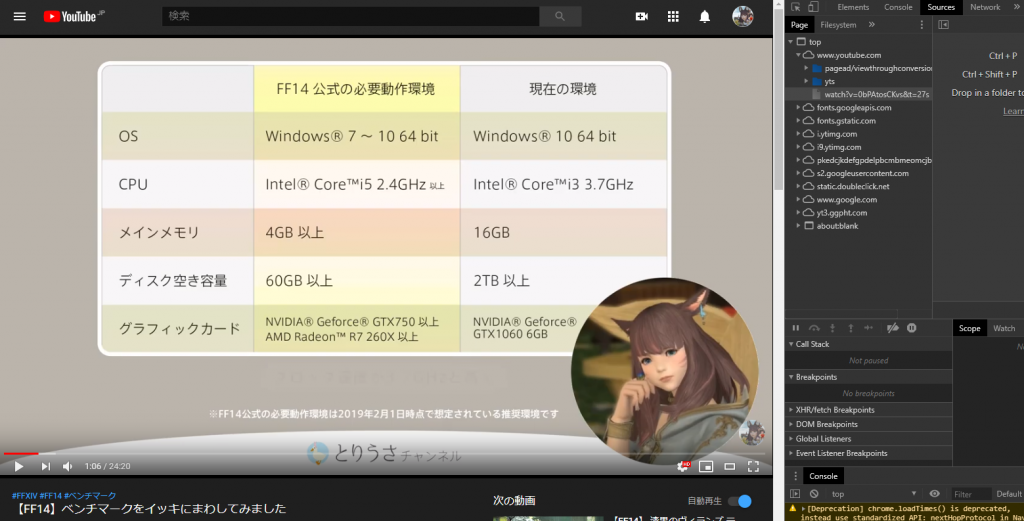Open the YouTube apps grid icon
Screen dimensions: 1024x521
[673, 16]
